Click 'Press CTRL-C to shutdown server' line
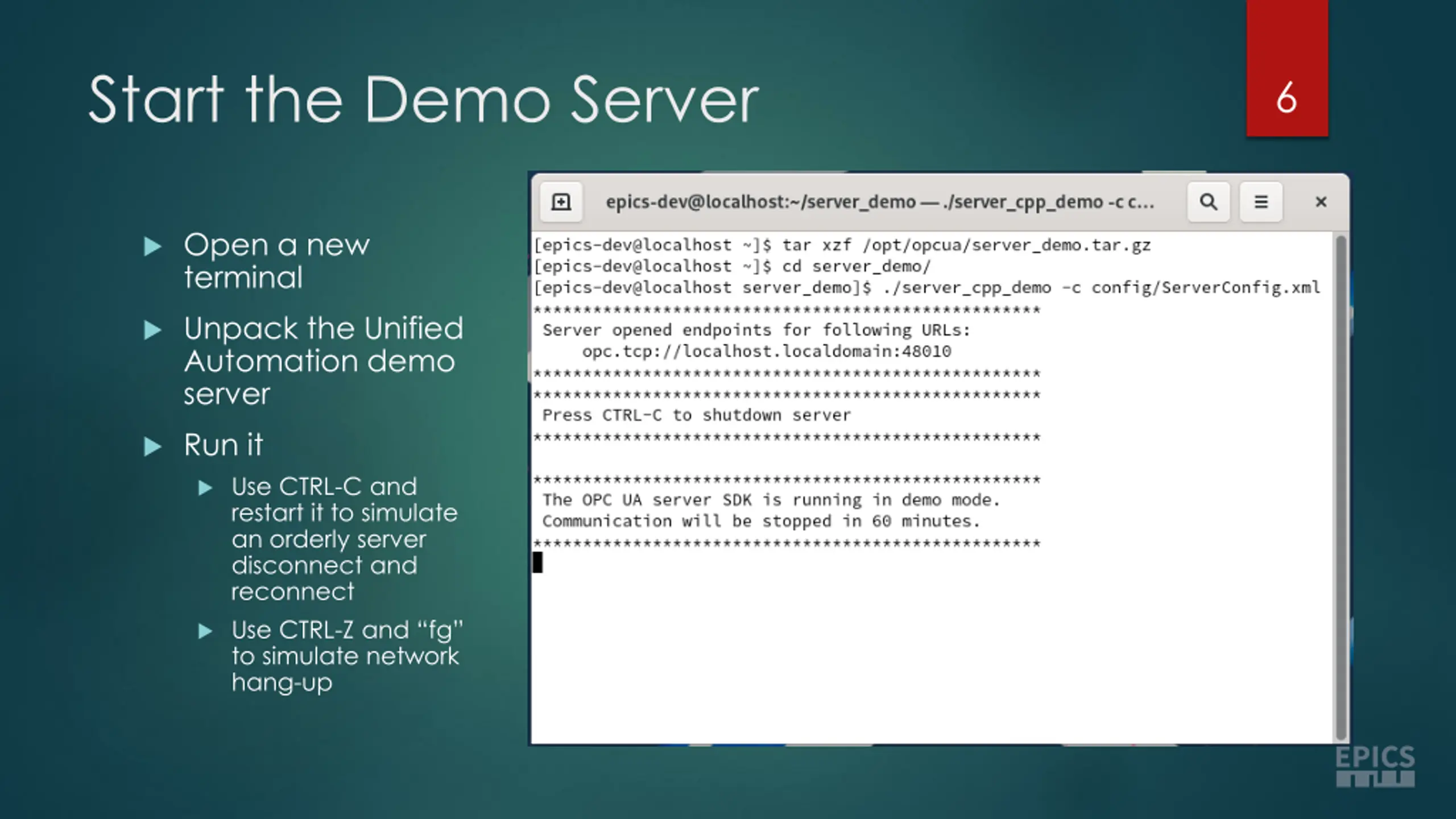This screenshot has height=819, width=1456. coord(697,415)
